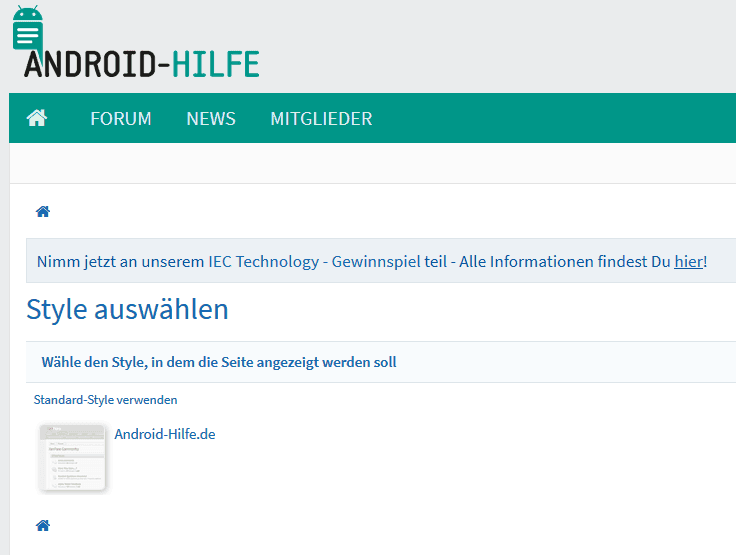Select 'Standard-Style verwenden' link
This screenshot has width=736, height=555.
tap(106, 400)
